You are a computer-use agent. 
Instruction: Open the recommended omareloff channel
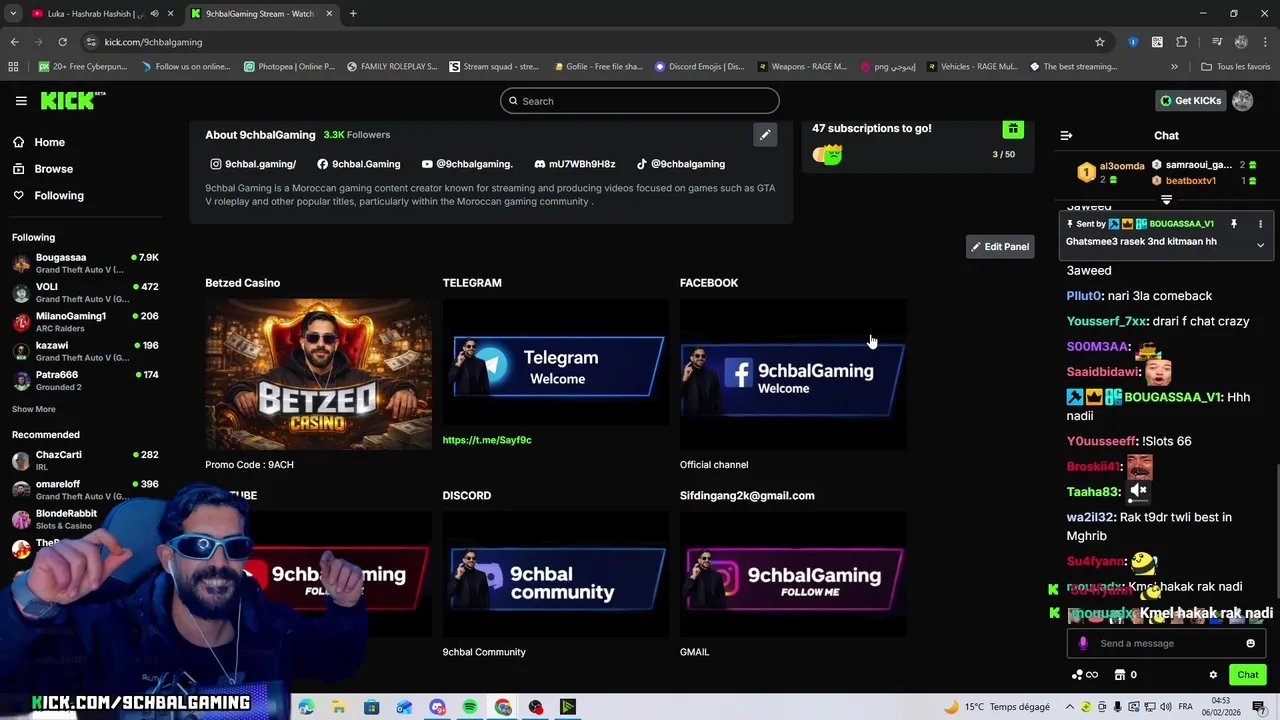[x=86, y=490]
